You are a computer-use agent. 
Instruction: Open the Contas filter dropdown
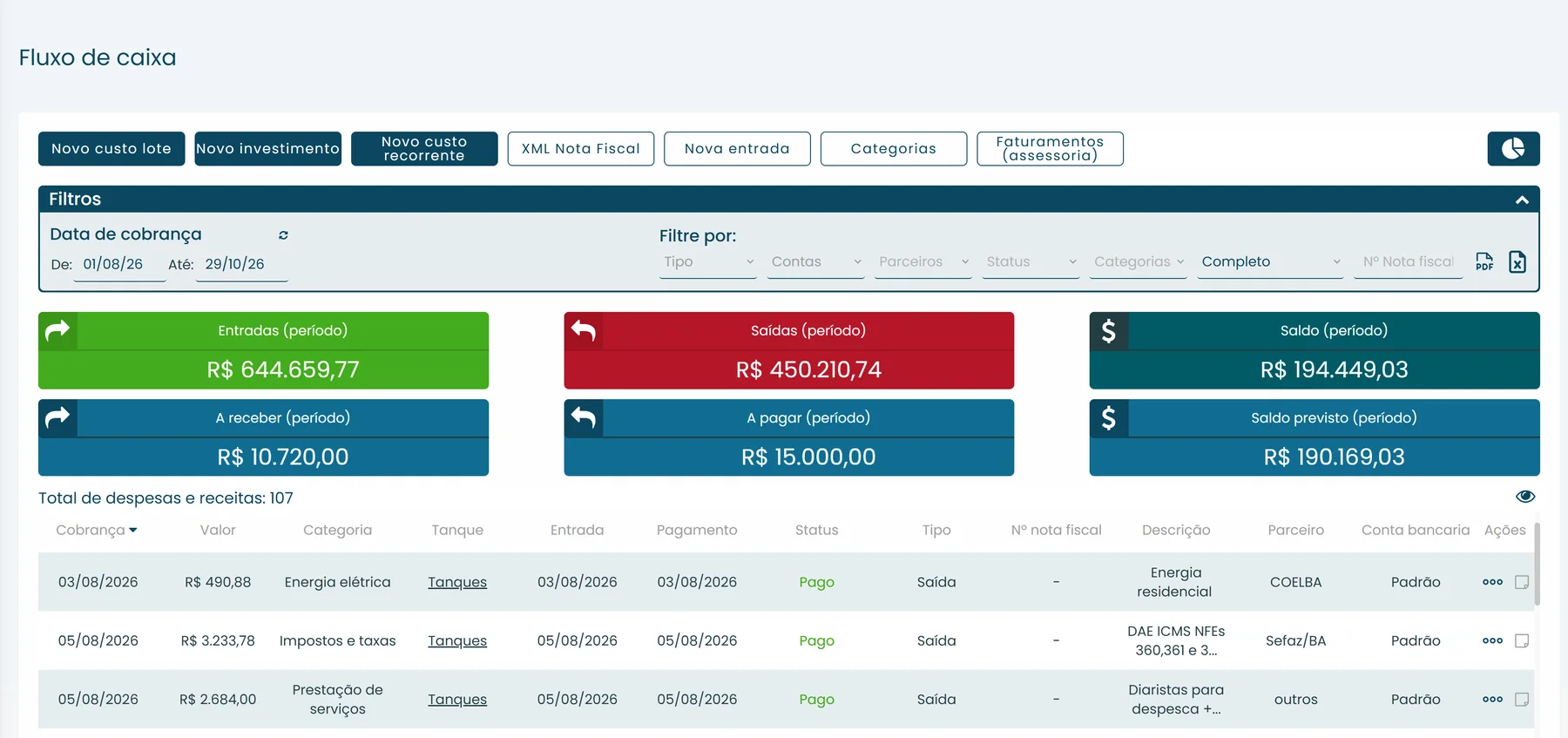point(816,261)
